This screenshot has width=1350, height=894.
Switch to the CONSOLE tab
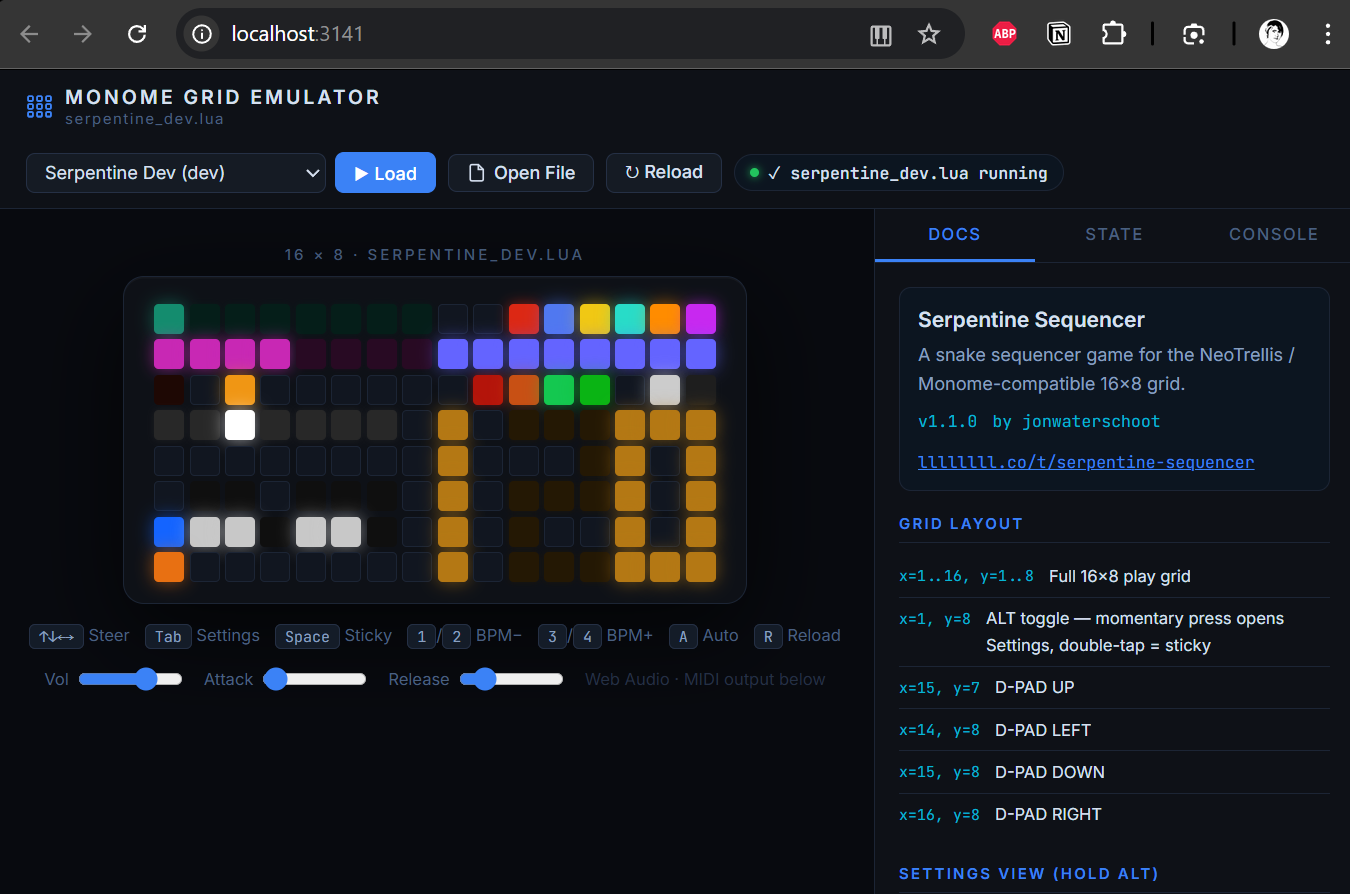tap(1273, 234)
